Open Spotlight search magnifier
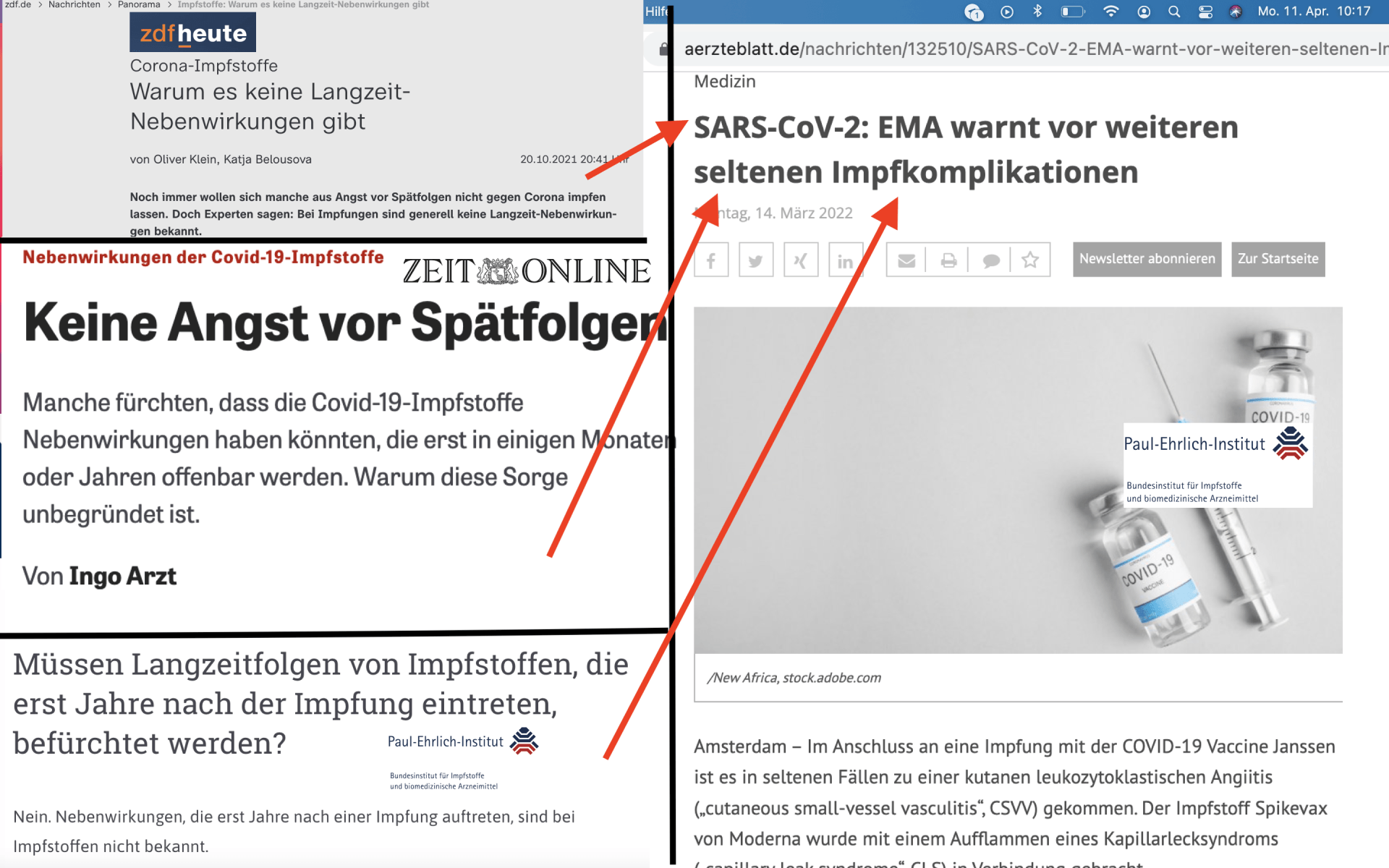The width and height of the screenshot is (1389, 868). (1174, 12)
